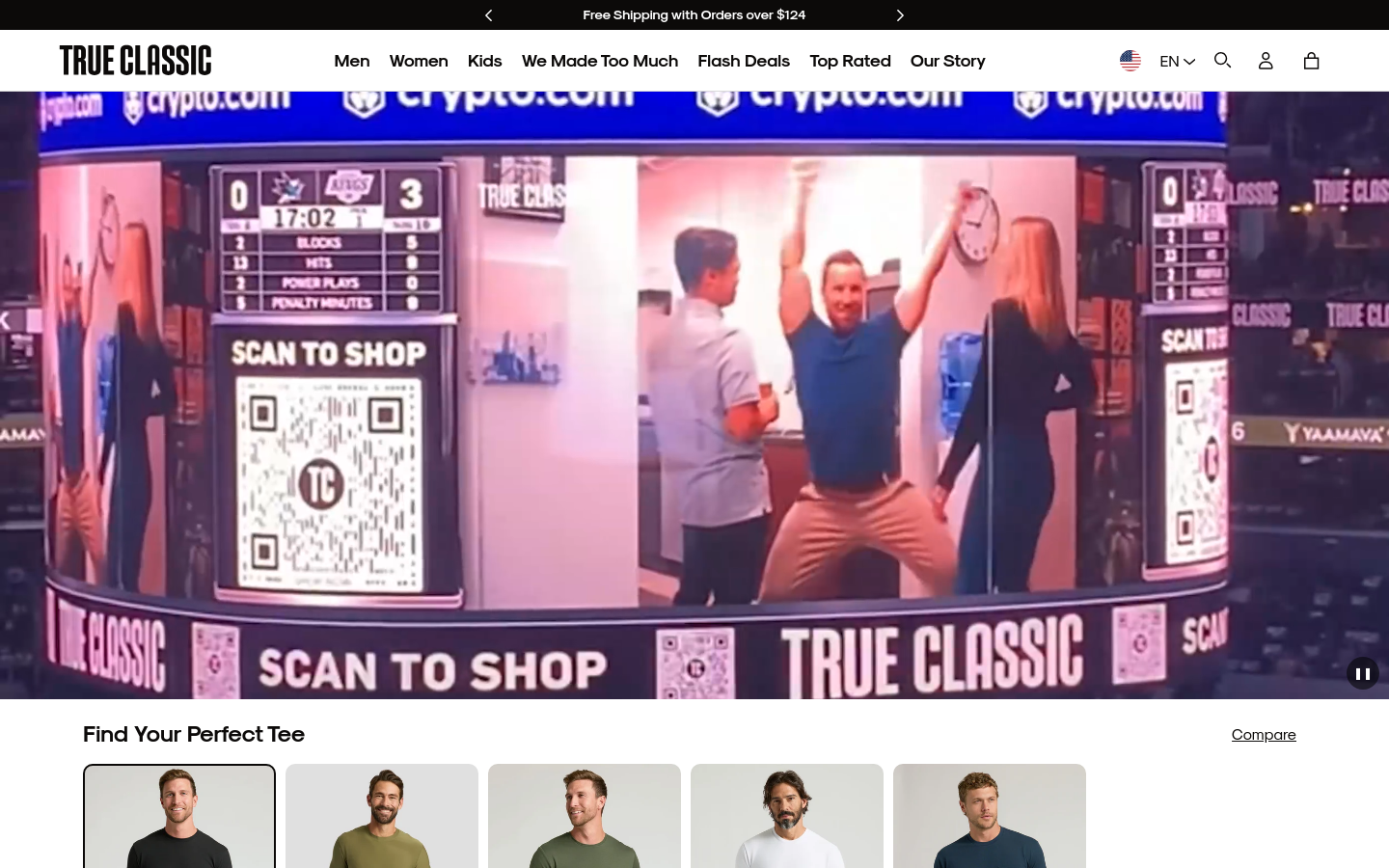Select the dark green tee thumbnail
This screenshot has width=1389, height=868.
[x=585, y=816]
